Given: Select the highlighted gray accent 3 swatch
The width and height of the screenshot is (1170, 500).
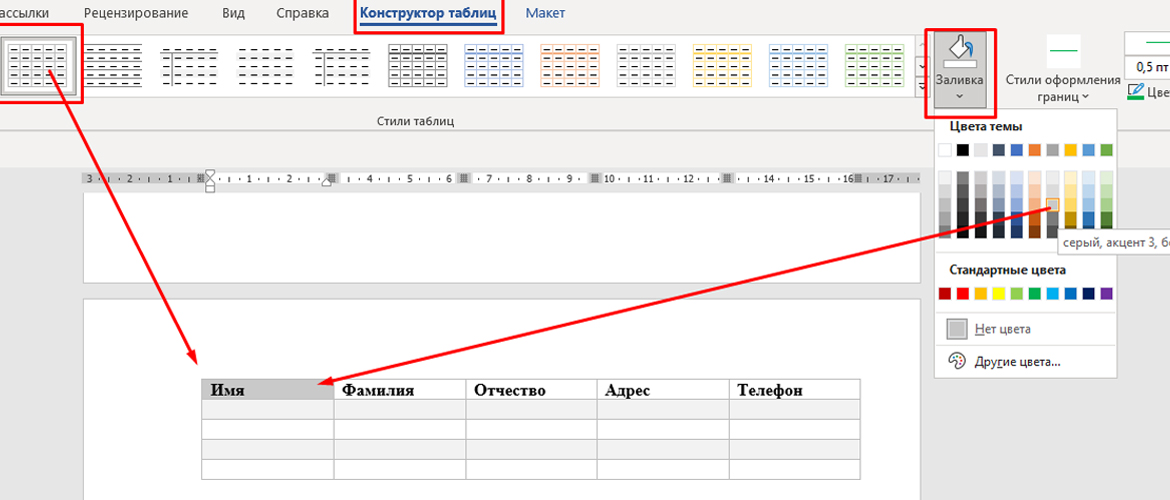Looking at the screenshot, I should point(1052,204).
